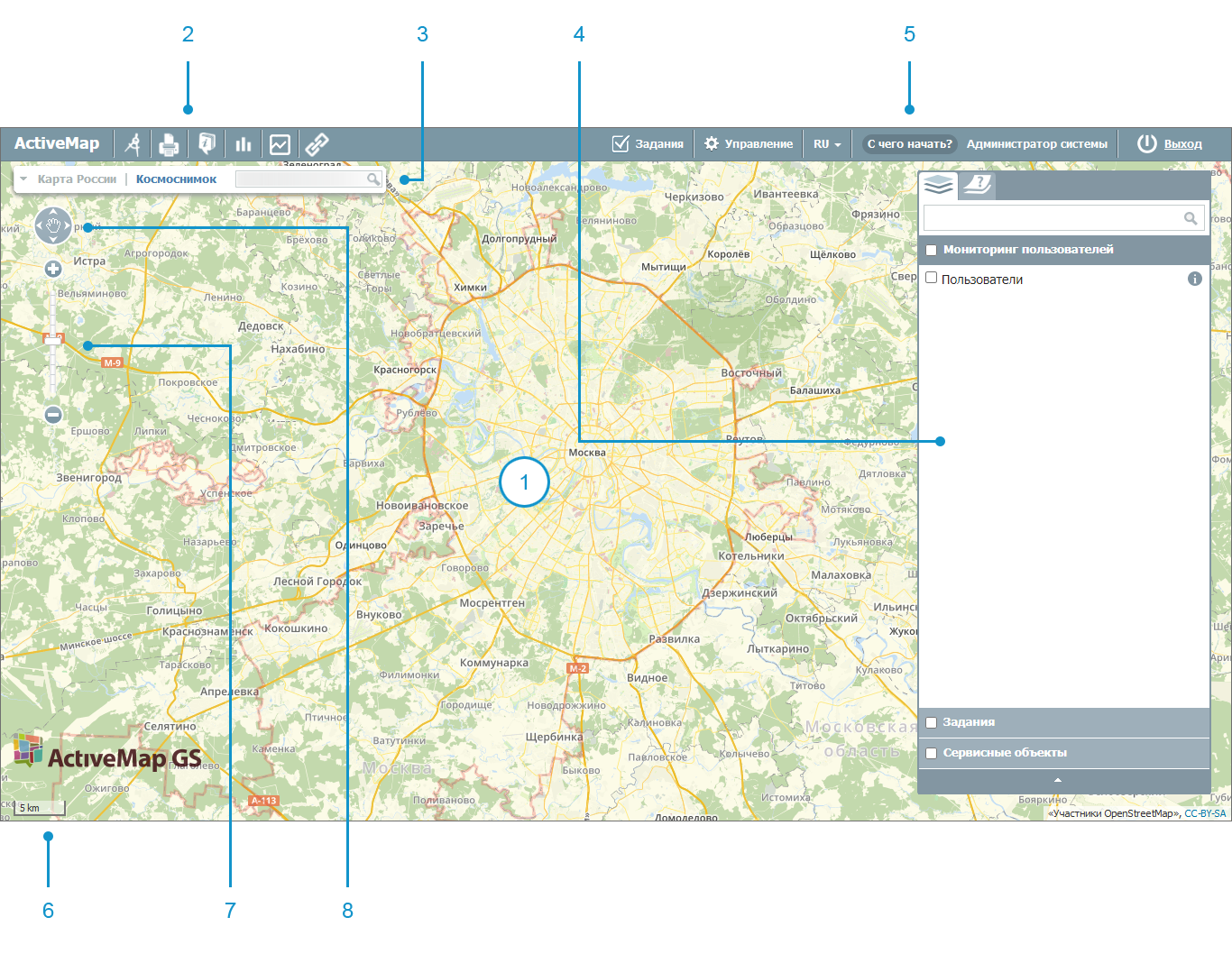Open the layers tab in side panel

[938, 185]
